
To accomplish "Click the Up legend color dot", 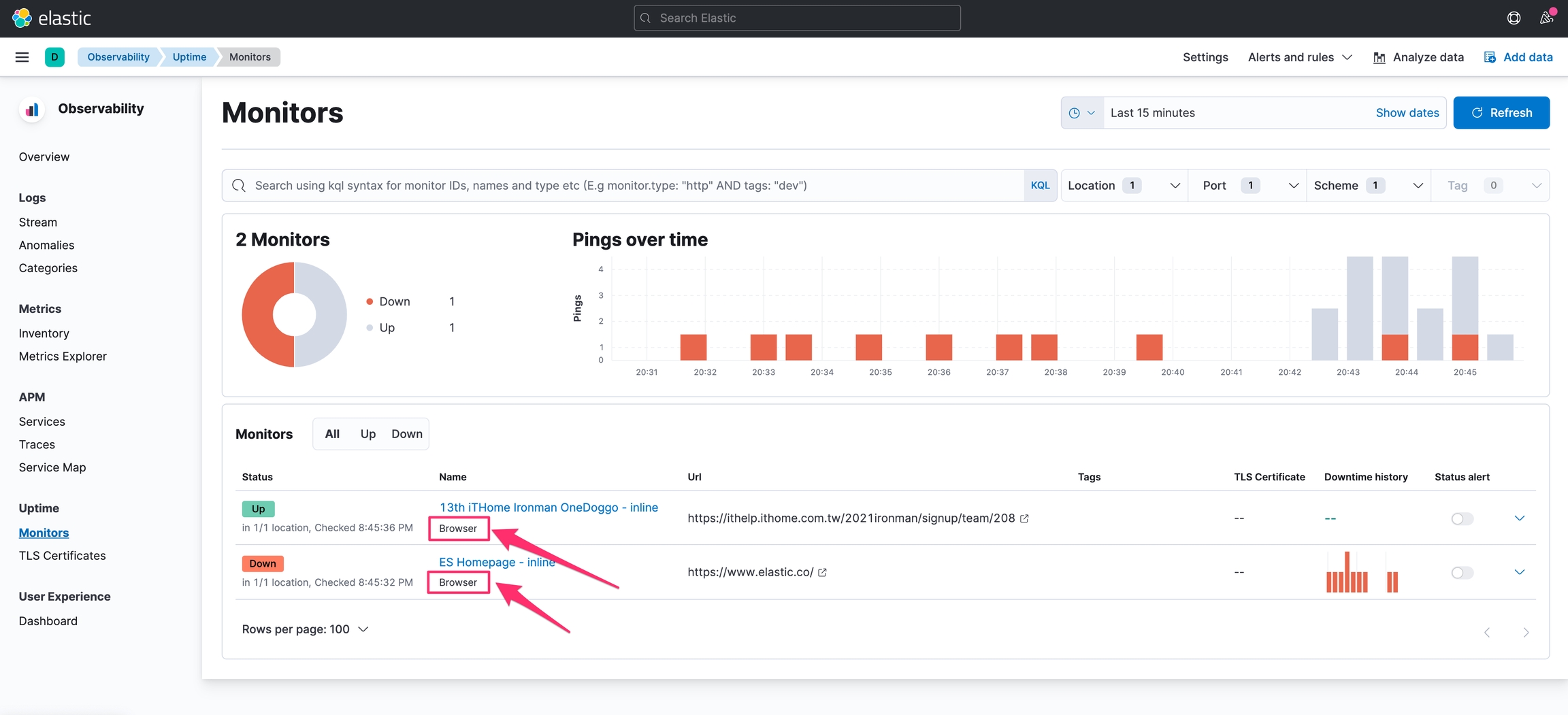I will pyautogui.click(x=370, y=327).
